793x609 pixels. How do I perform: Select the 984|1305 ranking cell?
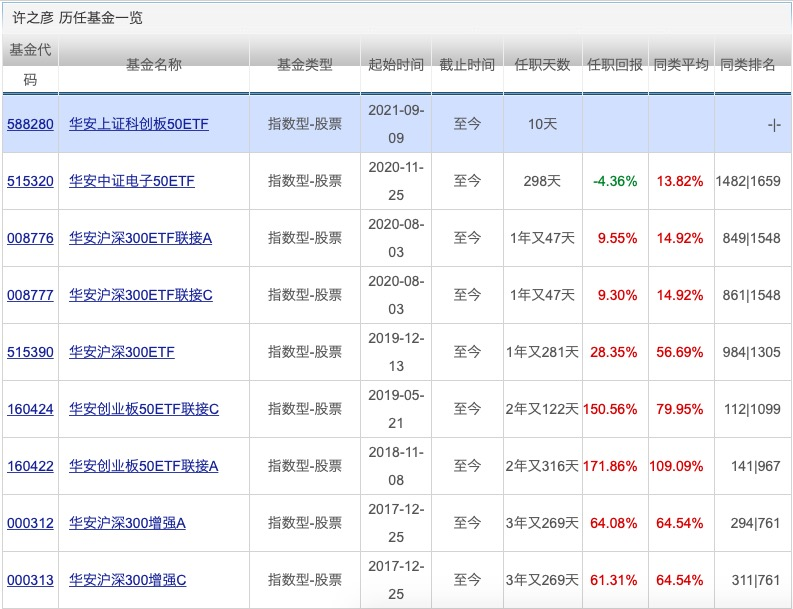point(752,353)
